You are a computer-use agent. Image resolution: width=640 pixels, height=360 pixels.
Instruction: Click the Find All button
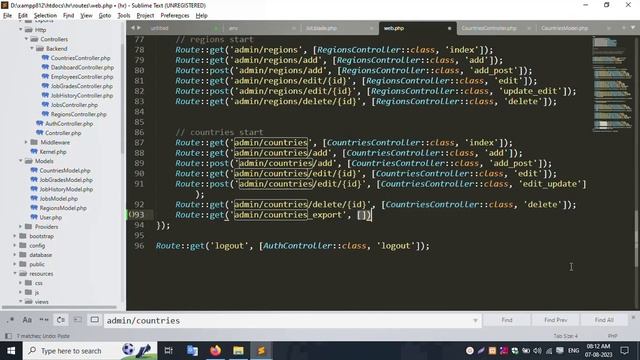[604, 320]
